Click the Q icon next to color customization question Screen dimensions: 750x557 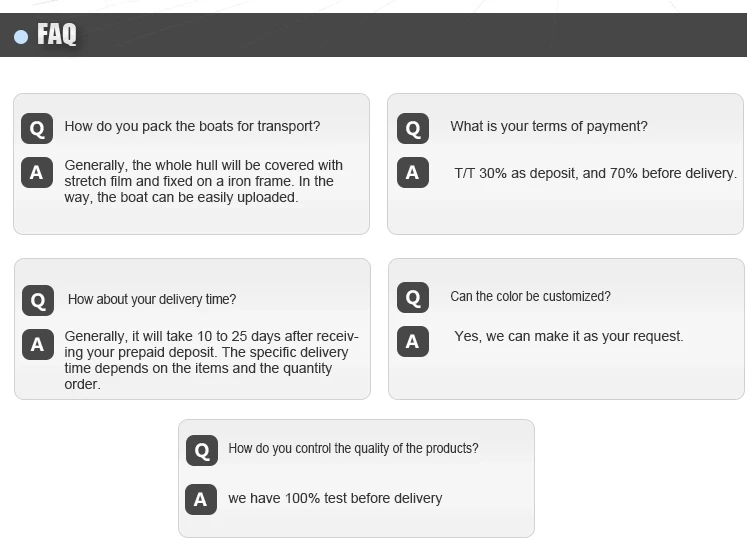[412, 297]
